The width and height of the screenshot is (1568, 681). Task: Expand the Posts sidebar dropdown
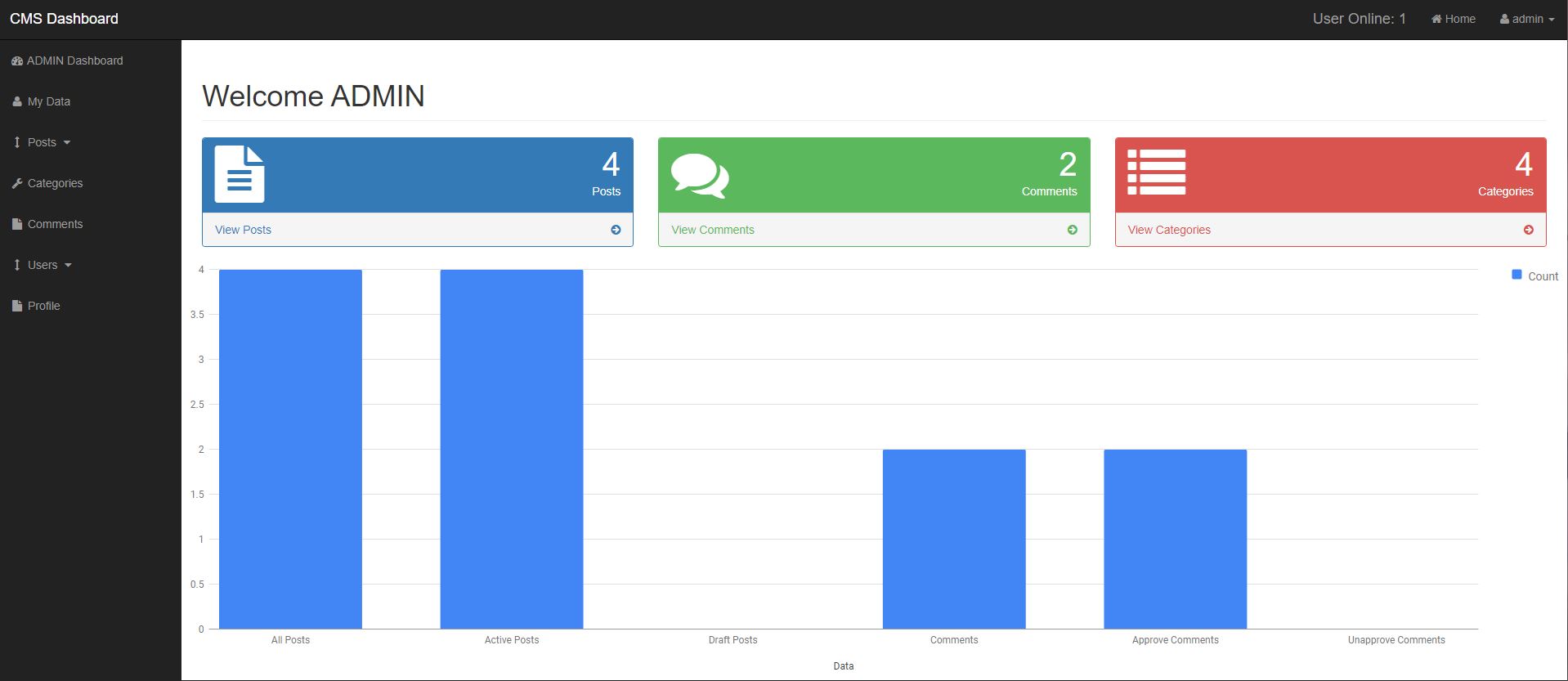[43, 142]
